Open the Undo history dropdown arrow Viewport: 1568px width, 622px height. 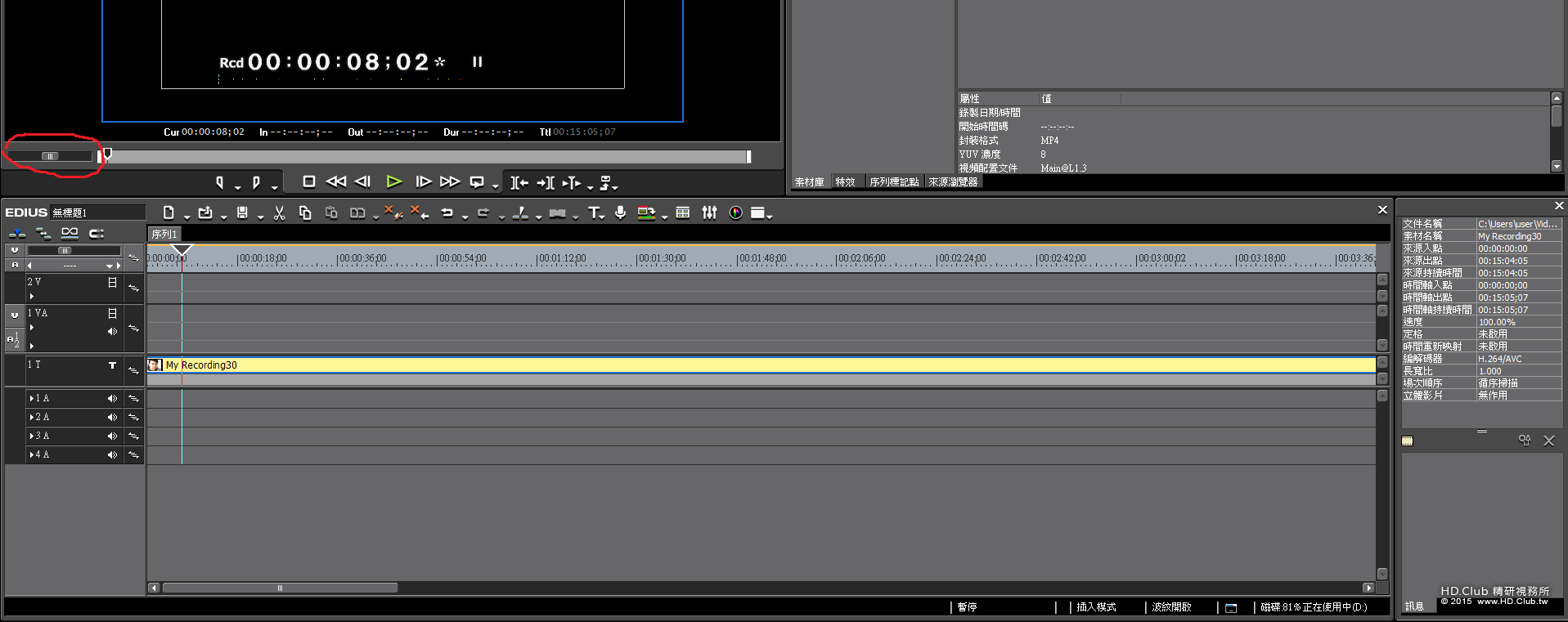tap(465, 217)
